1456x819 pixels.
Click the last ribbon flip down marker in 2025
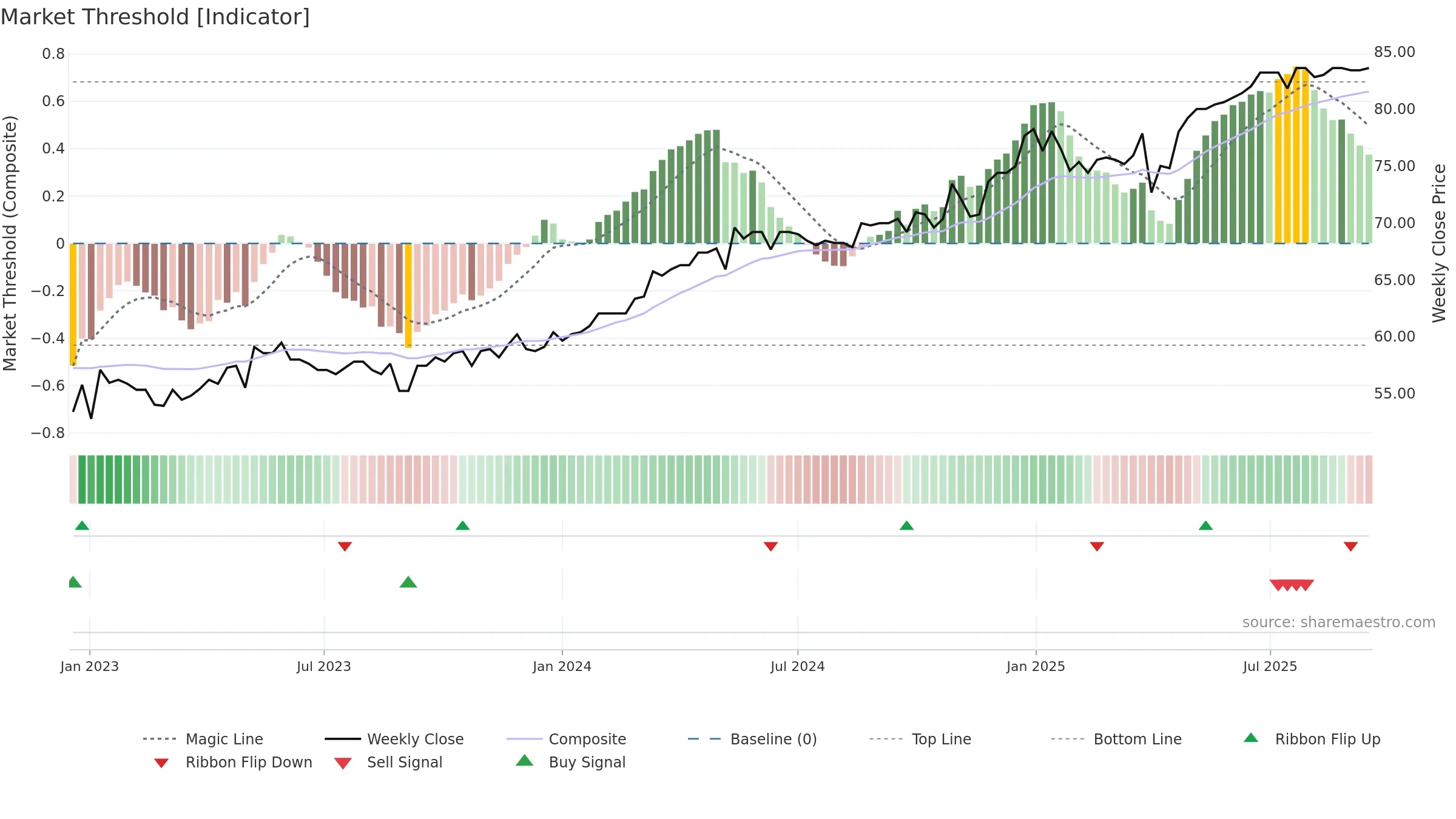(x=1350, y=547)
